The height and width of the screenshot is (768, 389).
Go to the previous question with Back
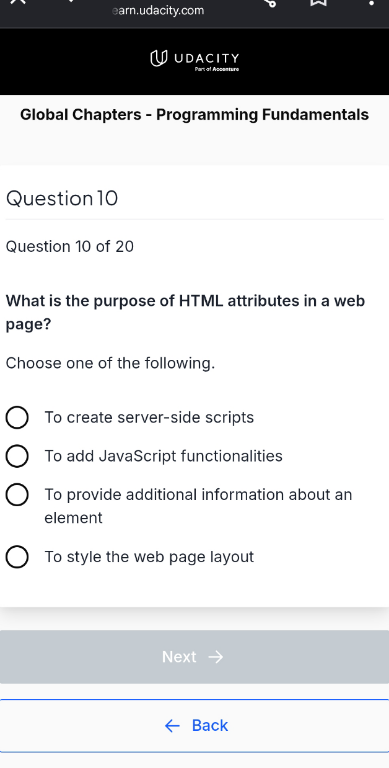tap(194, 725)
